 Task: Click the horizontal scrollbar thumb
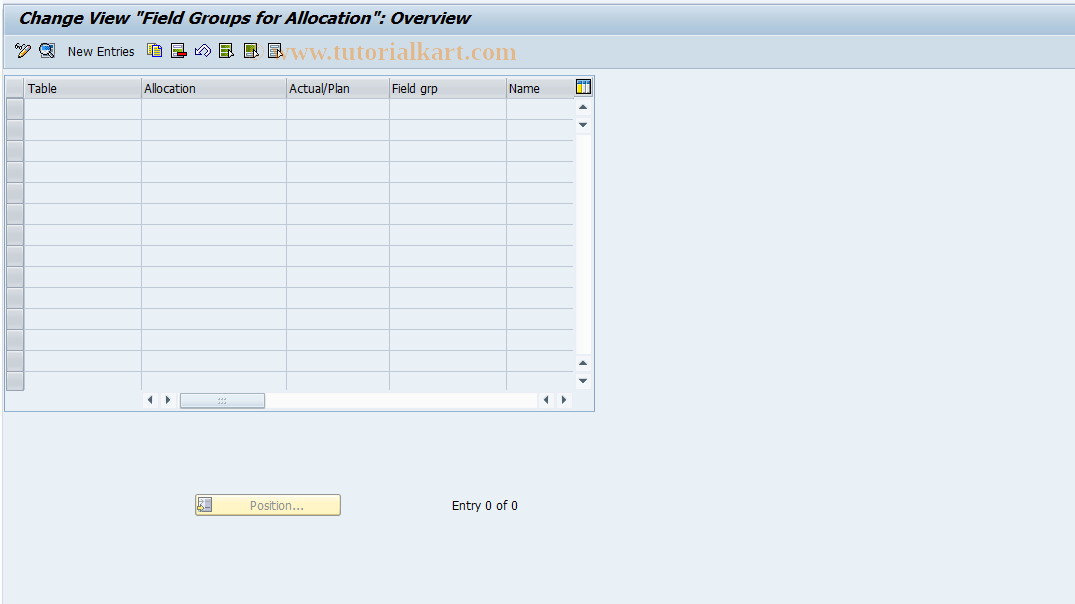point(222,400)
